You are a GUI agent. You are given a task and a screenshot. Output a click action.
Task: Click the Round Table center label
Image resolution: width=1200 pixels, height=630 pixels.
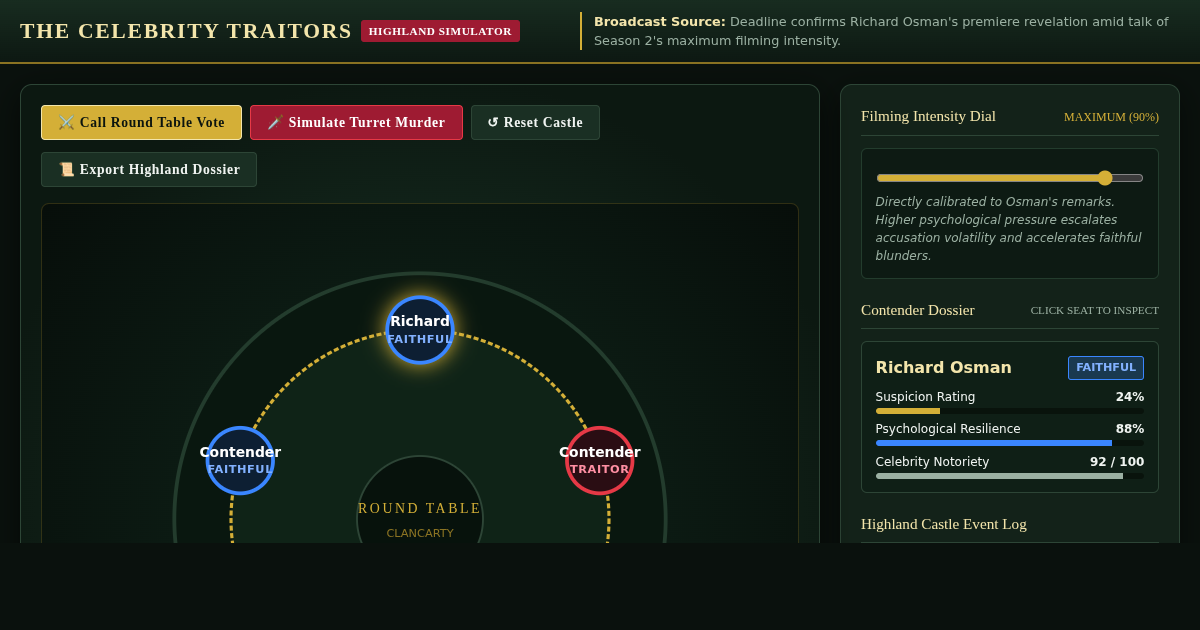(x=420, y=509)
